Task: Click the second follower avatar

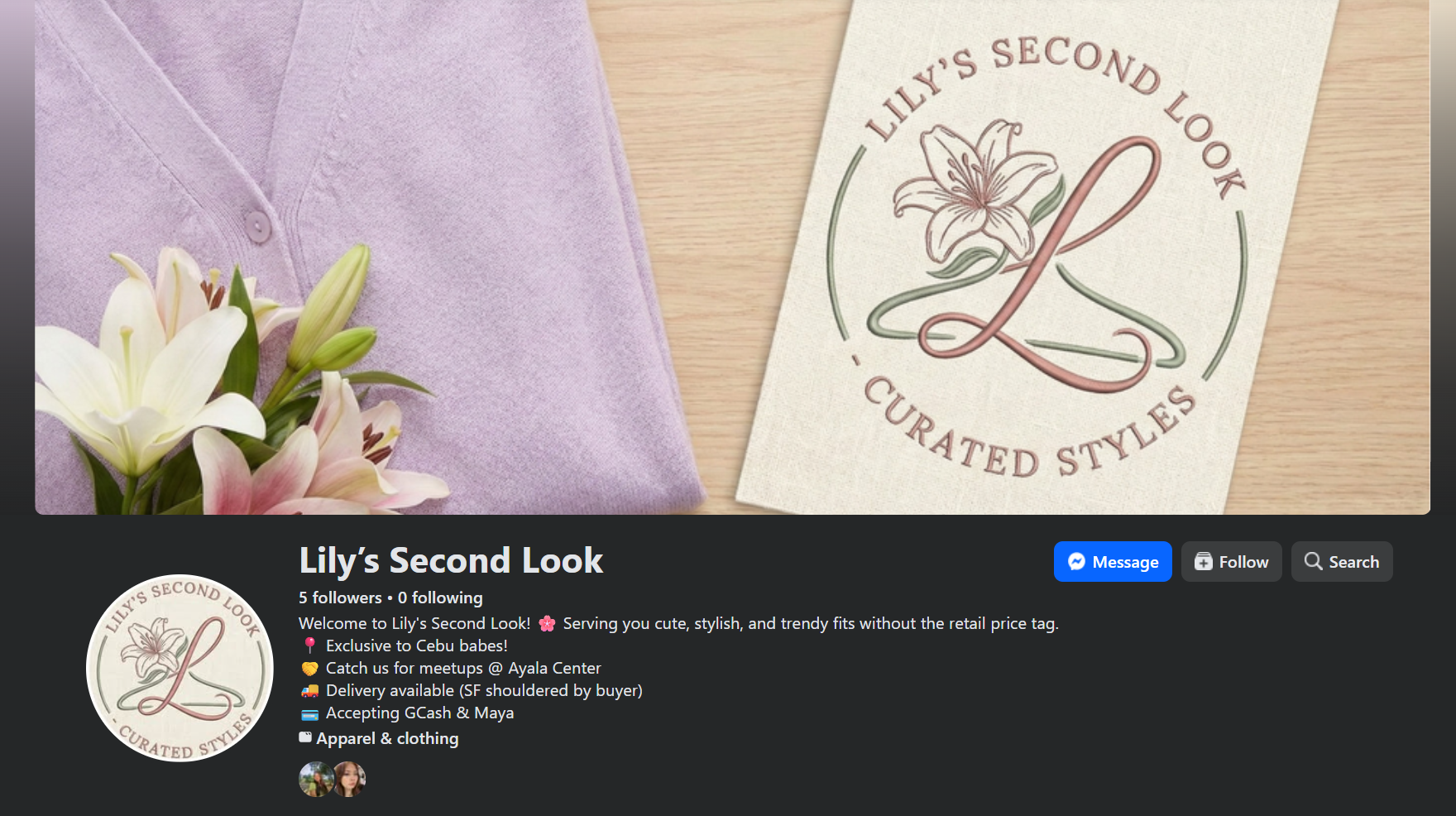Action: 350,780
